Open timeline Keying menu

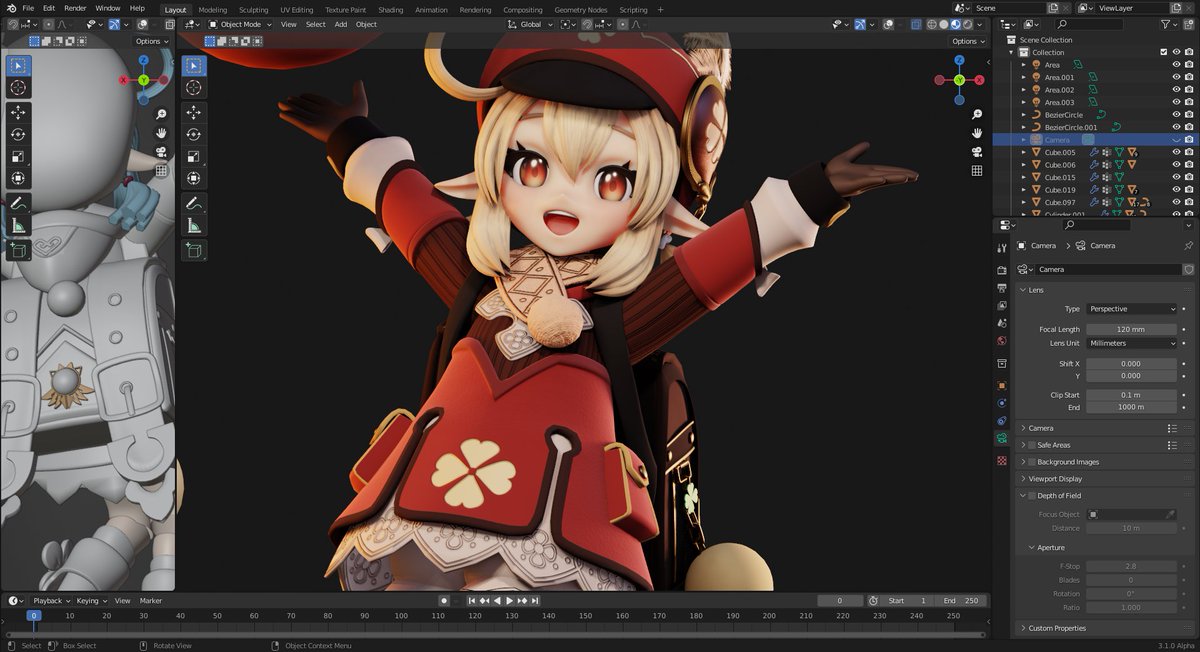pos(91,601)
